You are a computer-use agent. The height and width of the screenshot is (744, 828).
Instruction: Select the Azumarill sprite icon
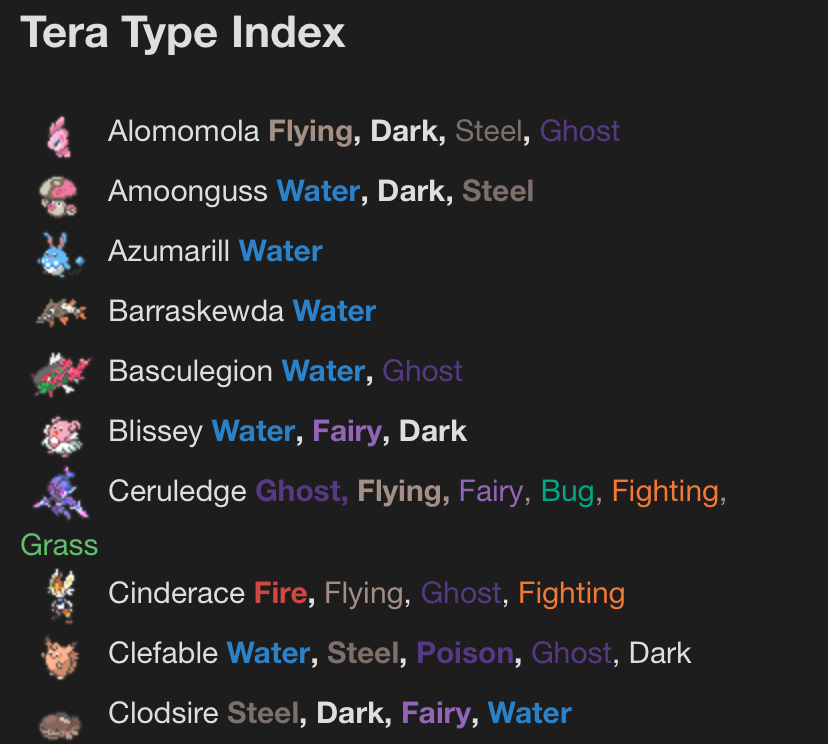pyautogui.click(x=60, y=253)
